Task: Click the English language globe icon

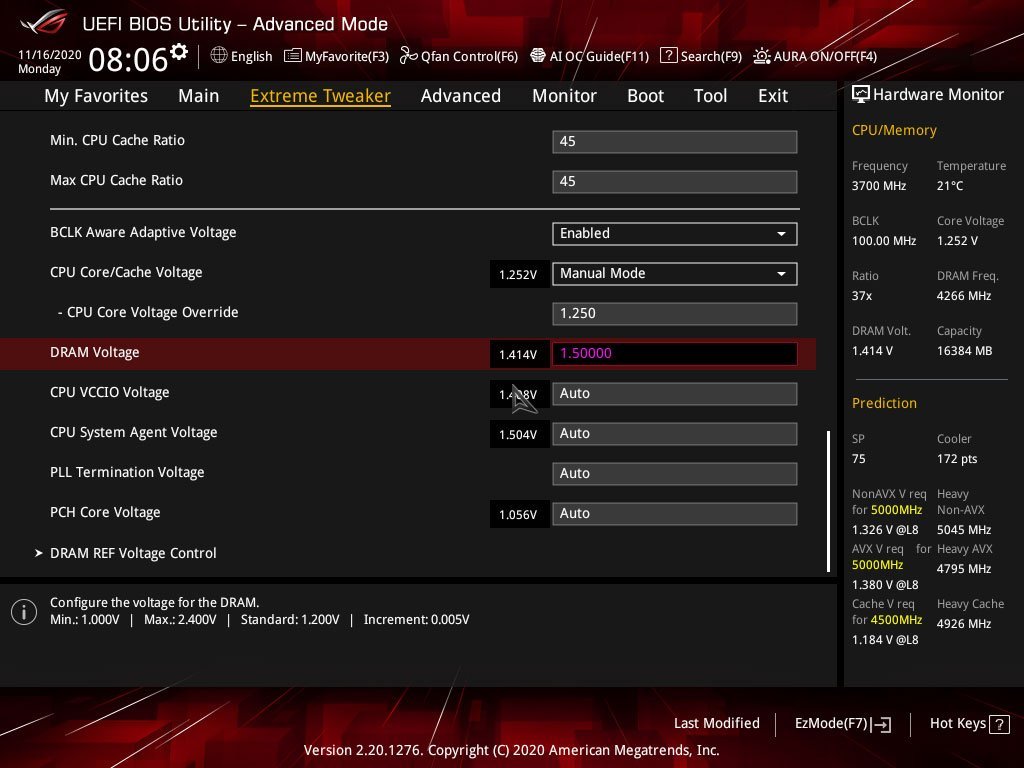Action: (219, 56)
